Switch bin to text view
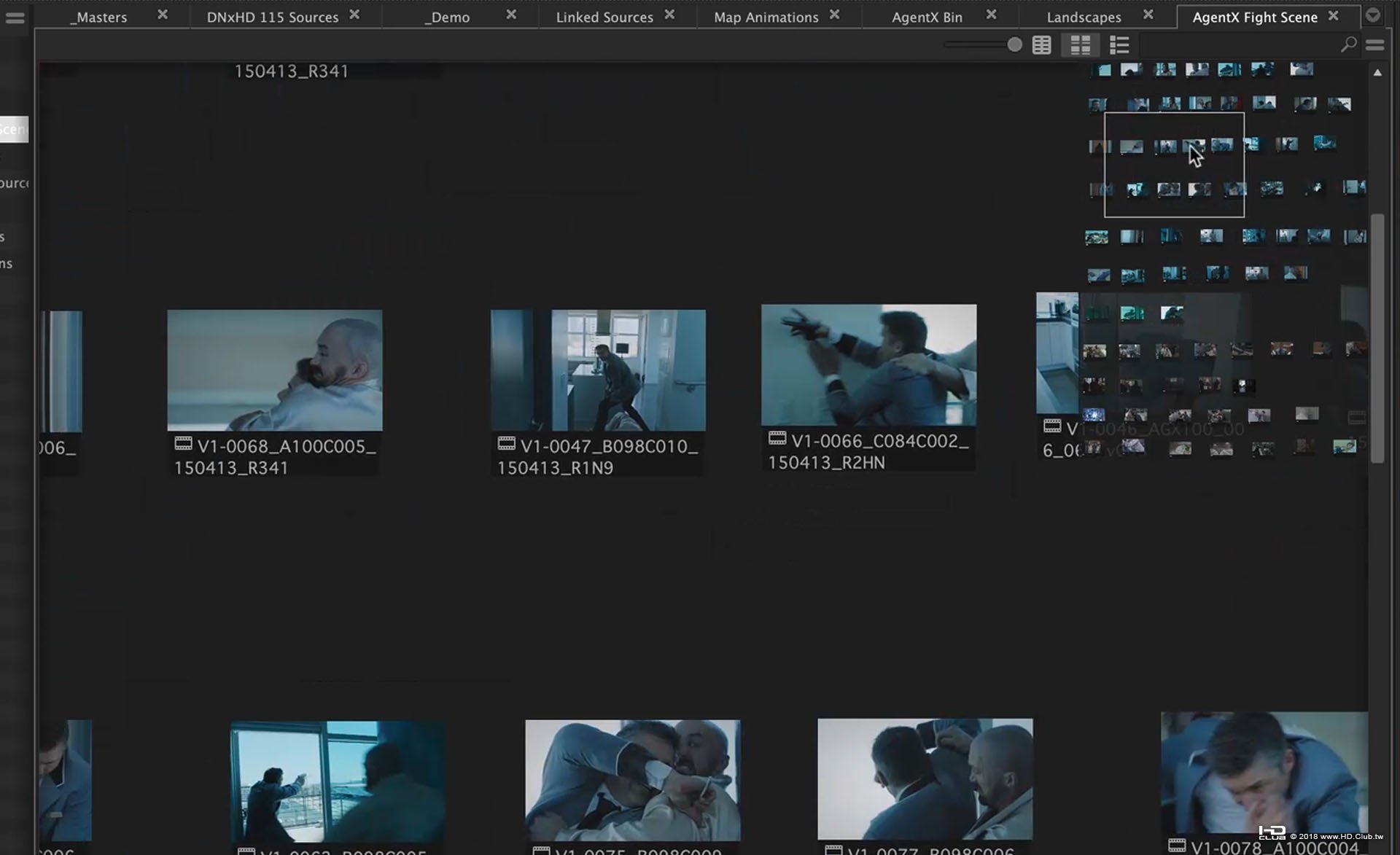Viewport: 1400px width, 855px height. (x=1042, y=45)
